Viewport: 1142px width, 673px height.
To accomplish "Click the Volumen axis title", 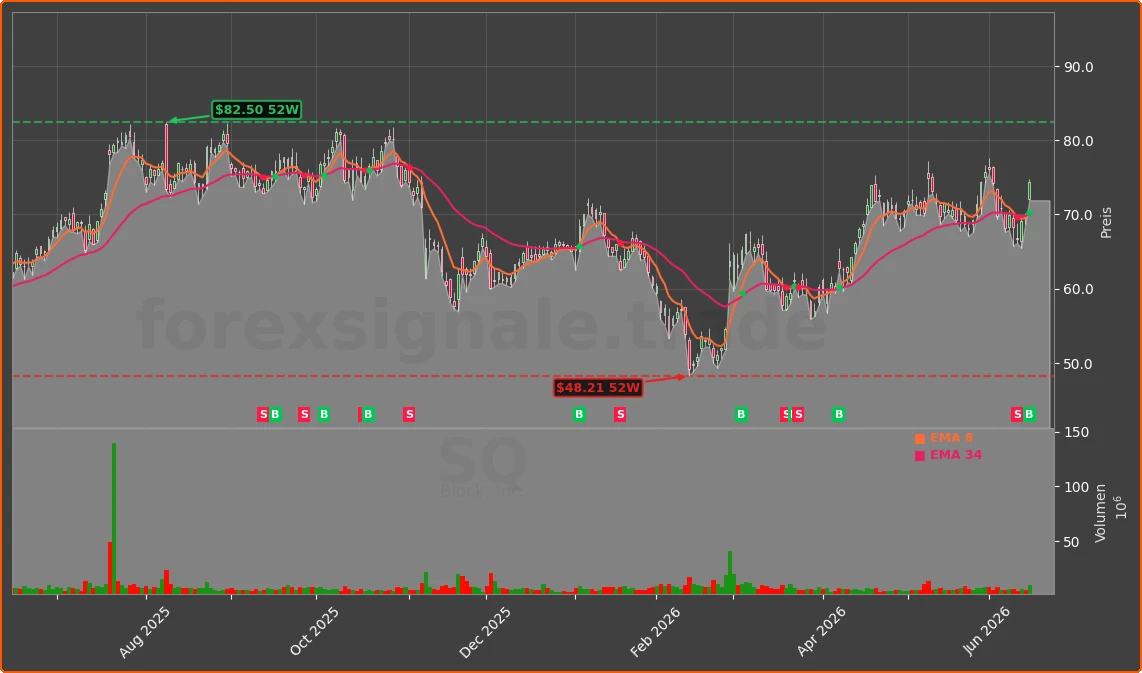I will coord(1100,512).
